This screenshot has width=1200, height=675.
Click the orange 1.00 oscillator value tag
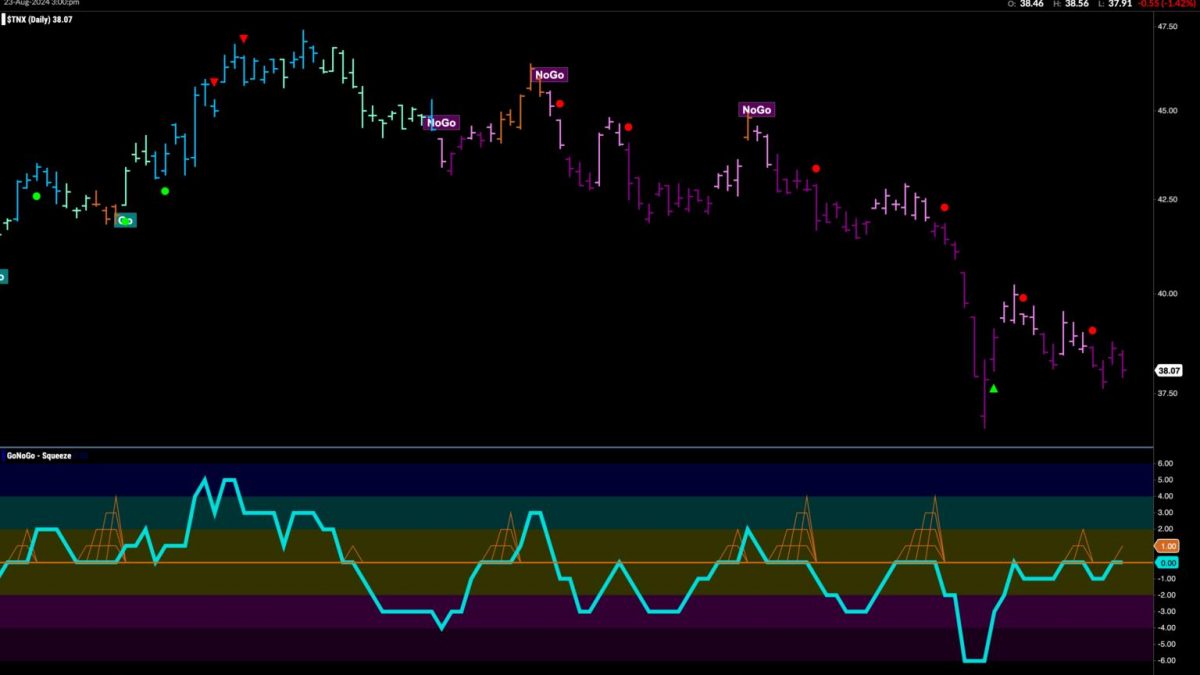[1168, 546]
